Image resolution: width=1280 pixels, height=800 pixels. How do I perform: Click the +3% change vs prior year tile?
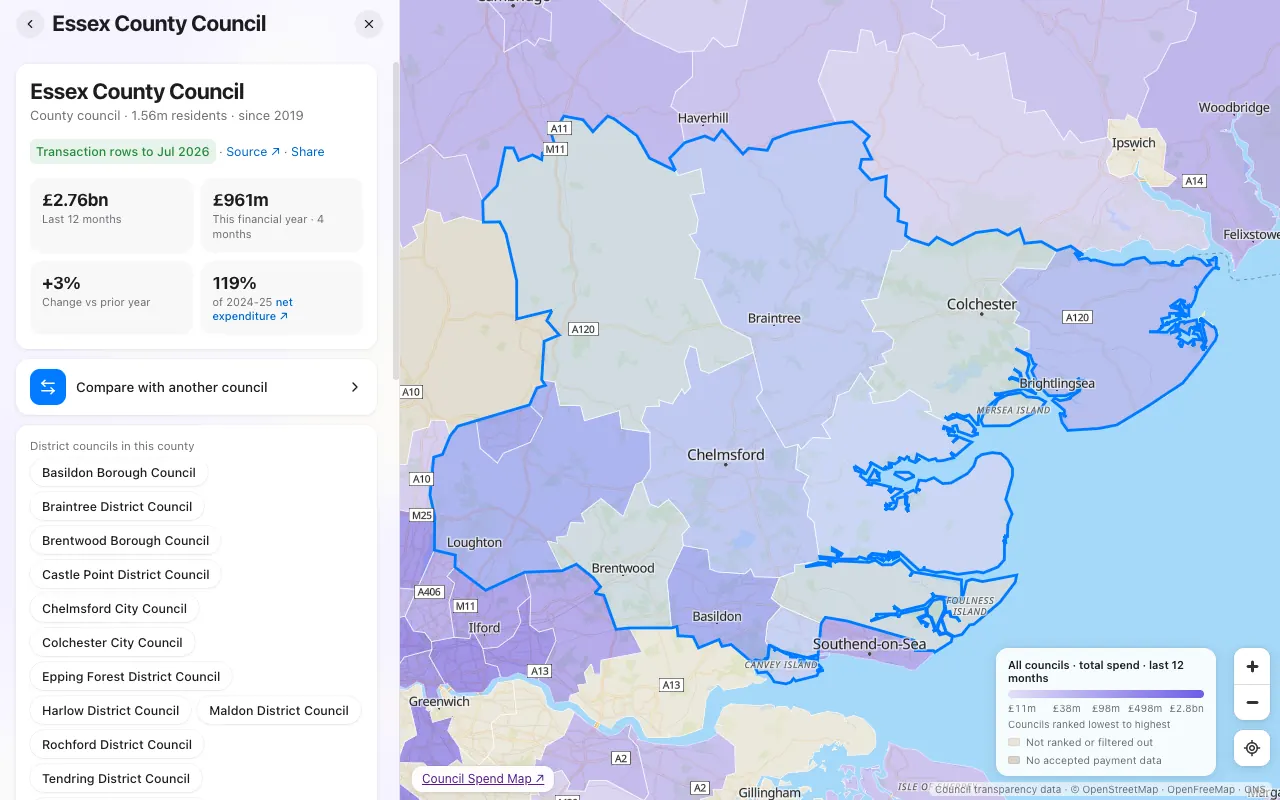[x=112, y=298]
